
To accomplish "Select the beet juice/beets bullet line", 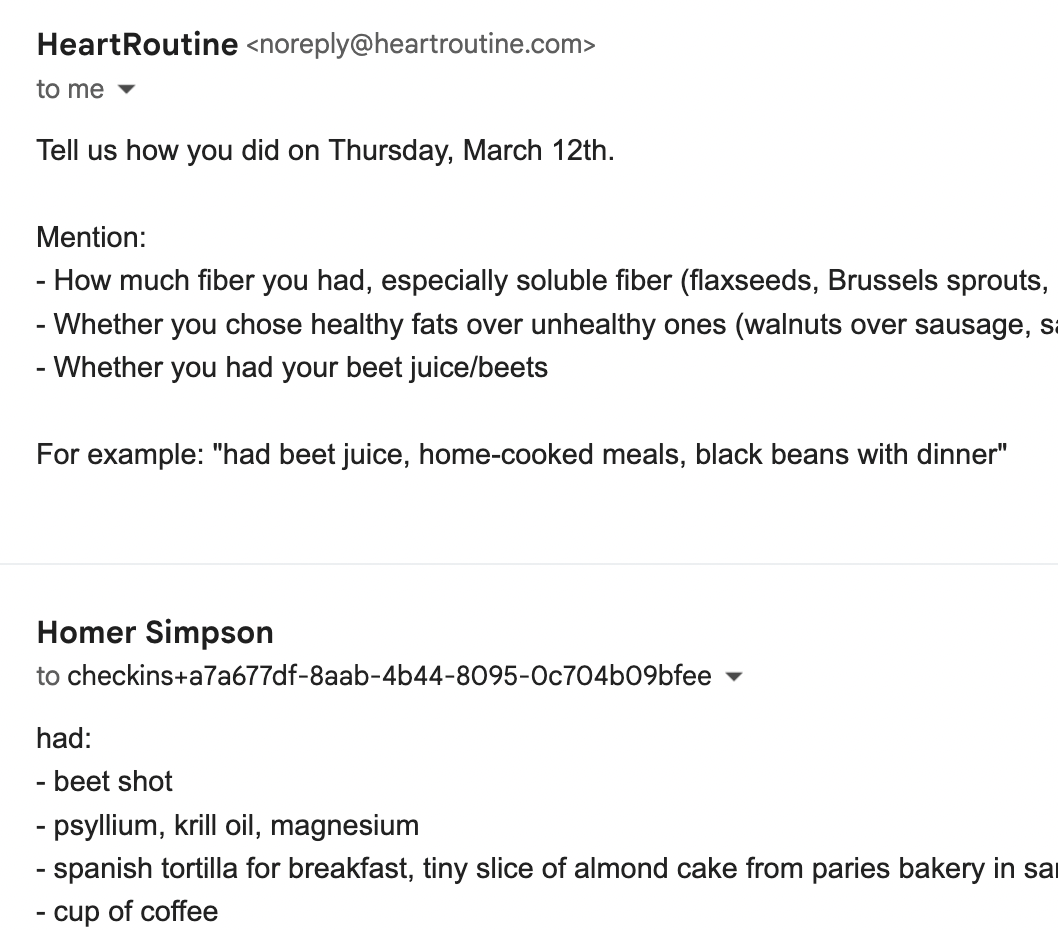I will click(x=291, y=368).
